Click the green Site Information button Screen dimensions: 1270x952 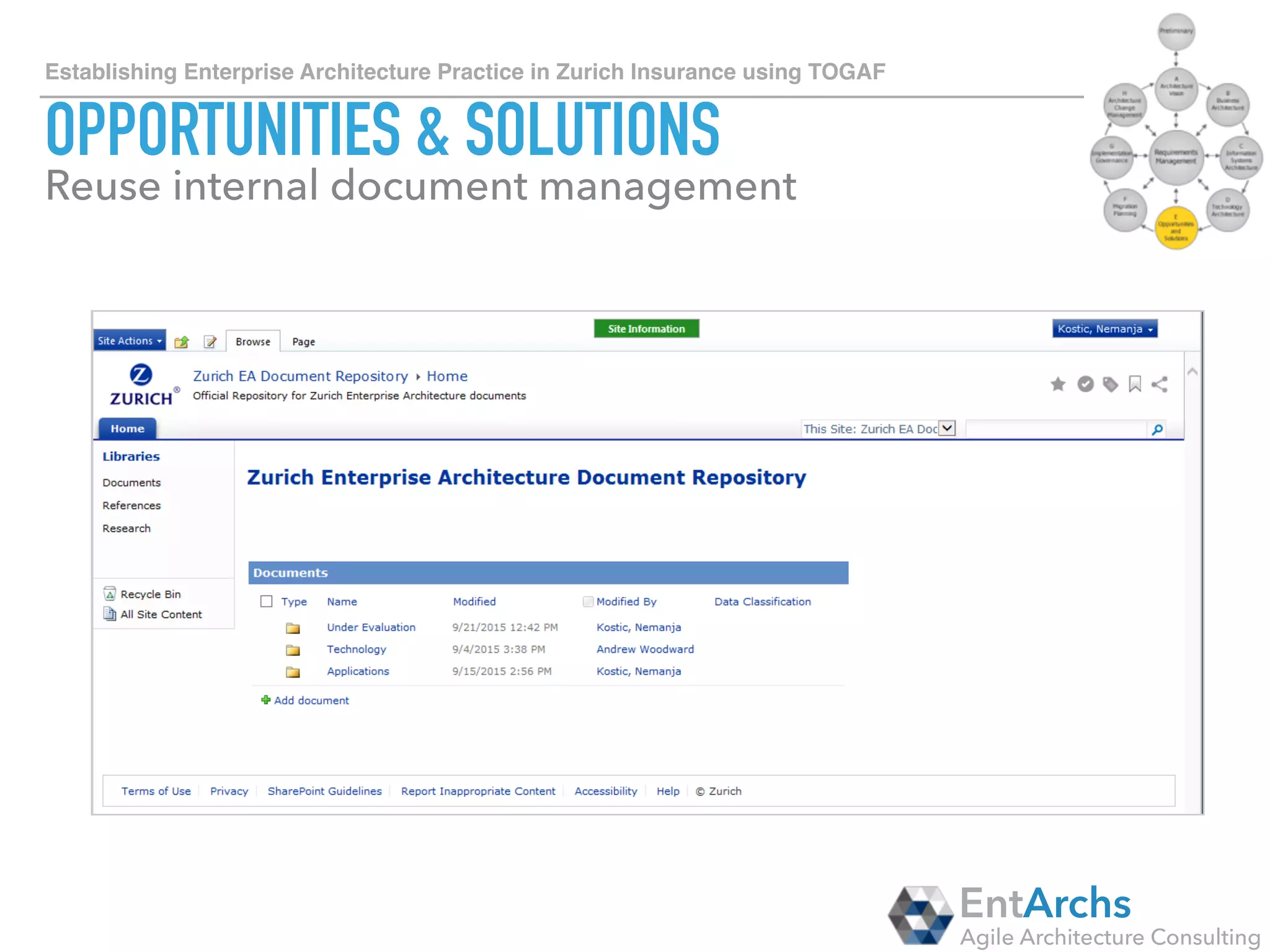[647, 329]
